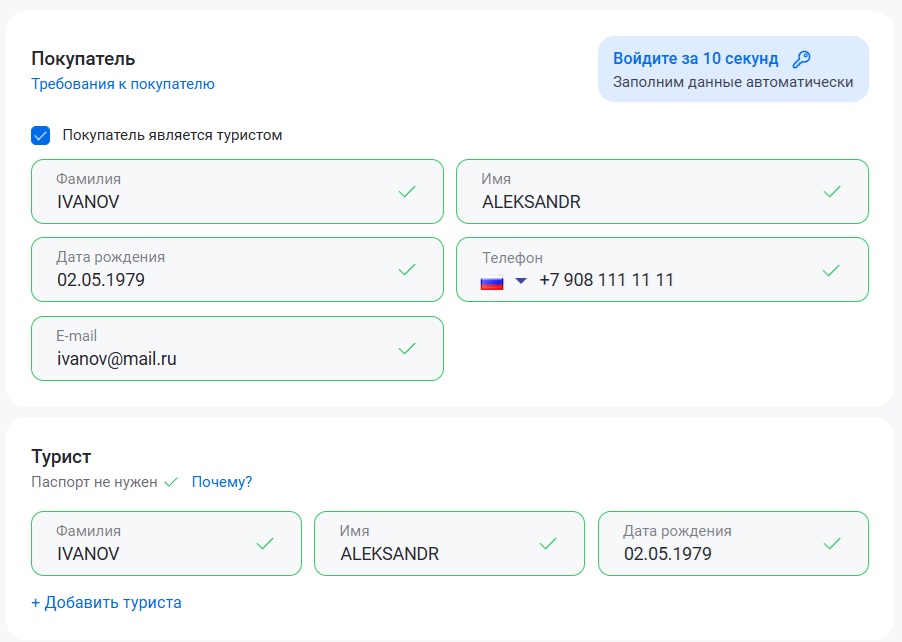
Task: Click the checkmark in the tourist Дата рождения field
Action: [x=832, y=544]
